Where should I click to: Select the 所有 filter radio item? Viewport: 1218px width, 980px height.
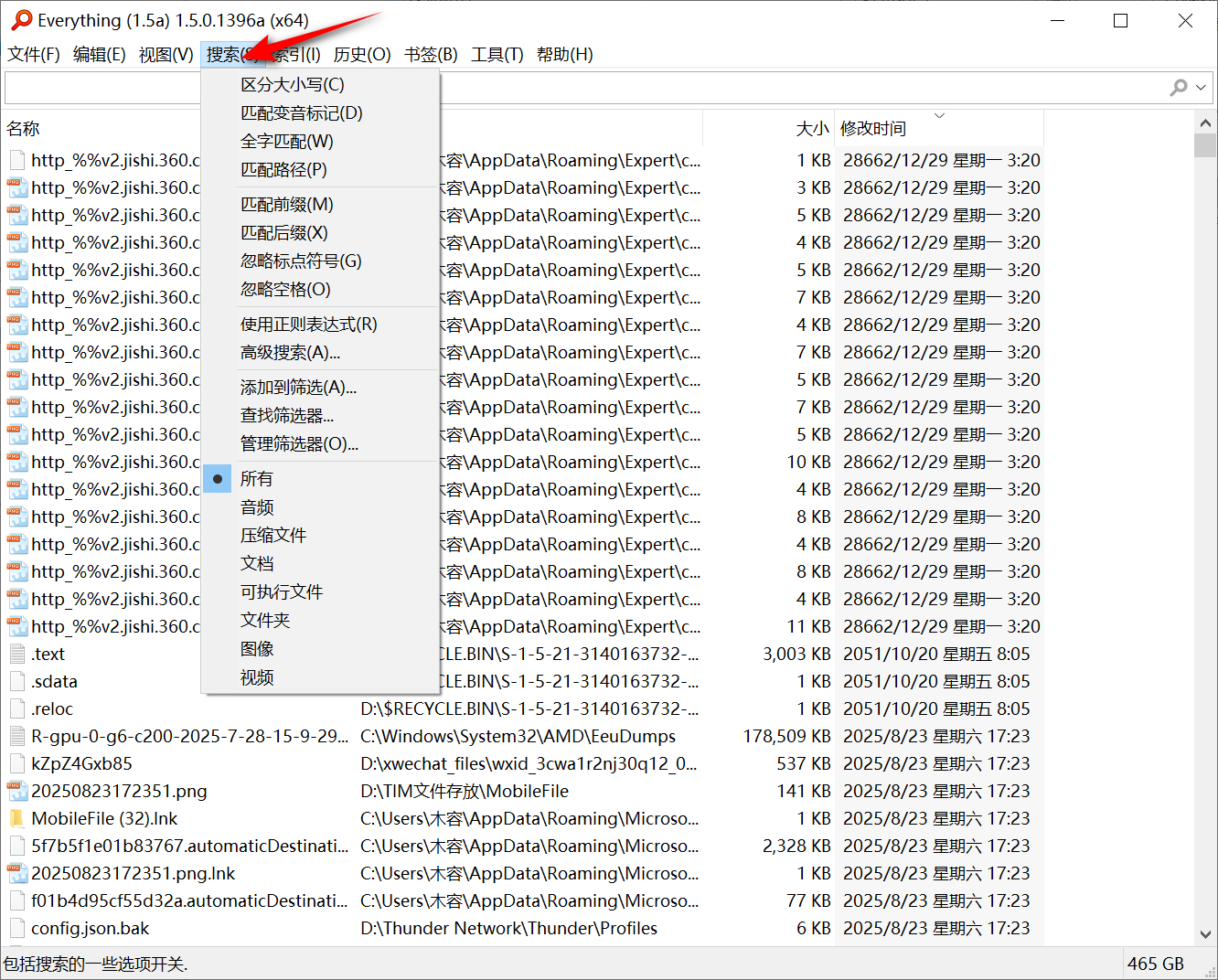321,478
